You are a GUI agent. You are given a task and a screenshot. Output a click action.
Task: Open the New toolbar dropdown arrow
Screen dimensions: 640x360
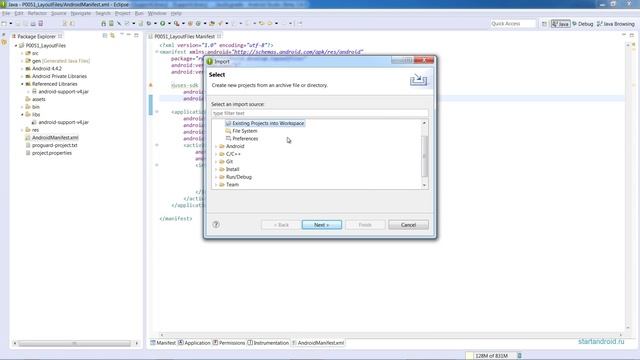click(11, 24)
